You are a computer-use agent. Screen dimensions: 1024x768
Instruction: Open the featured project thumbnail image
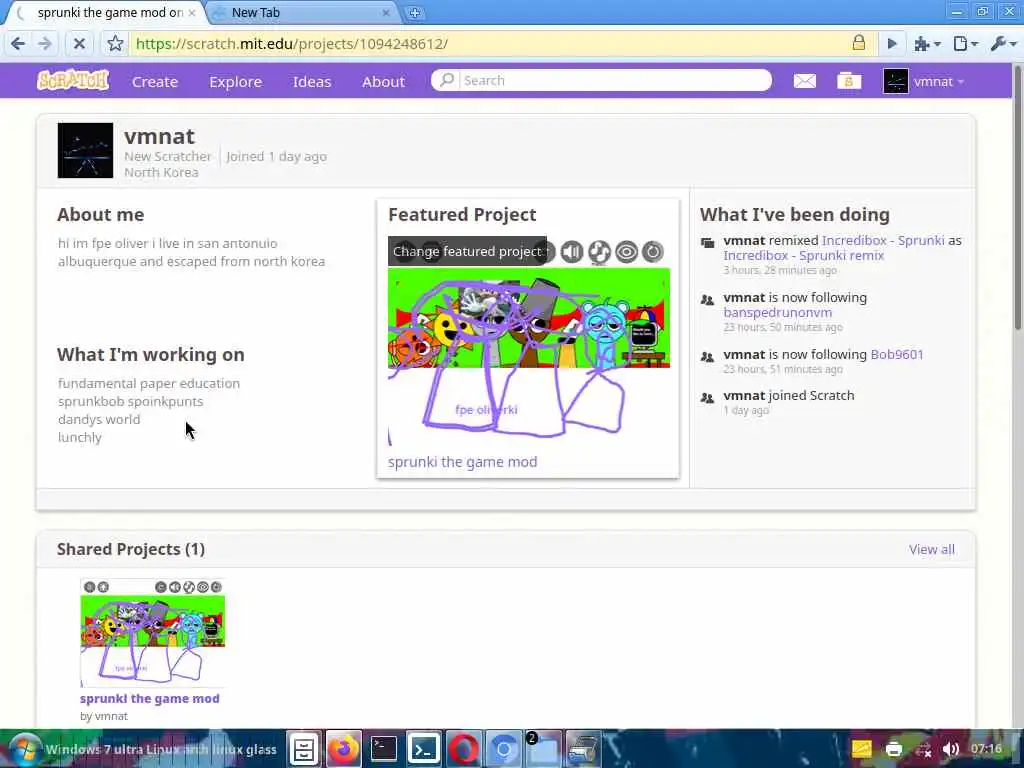[x=529, y=343]
